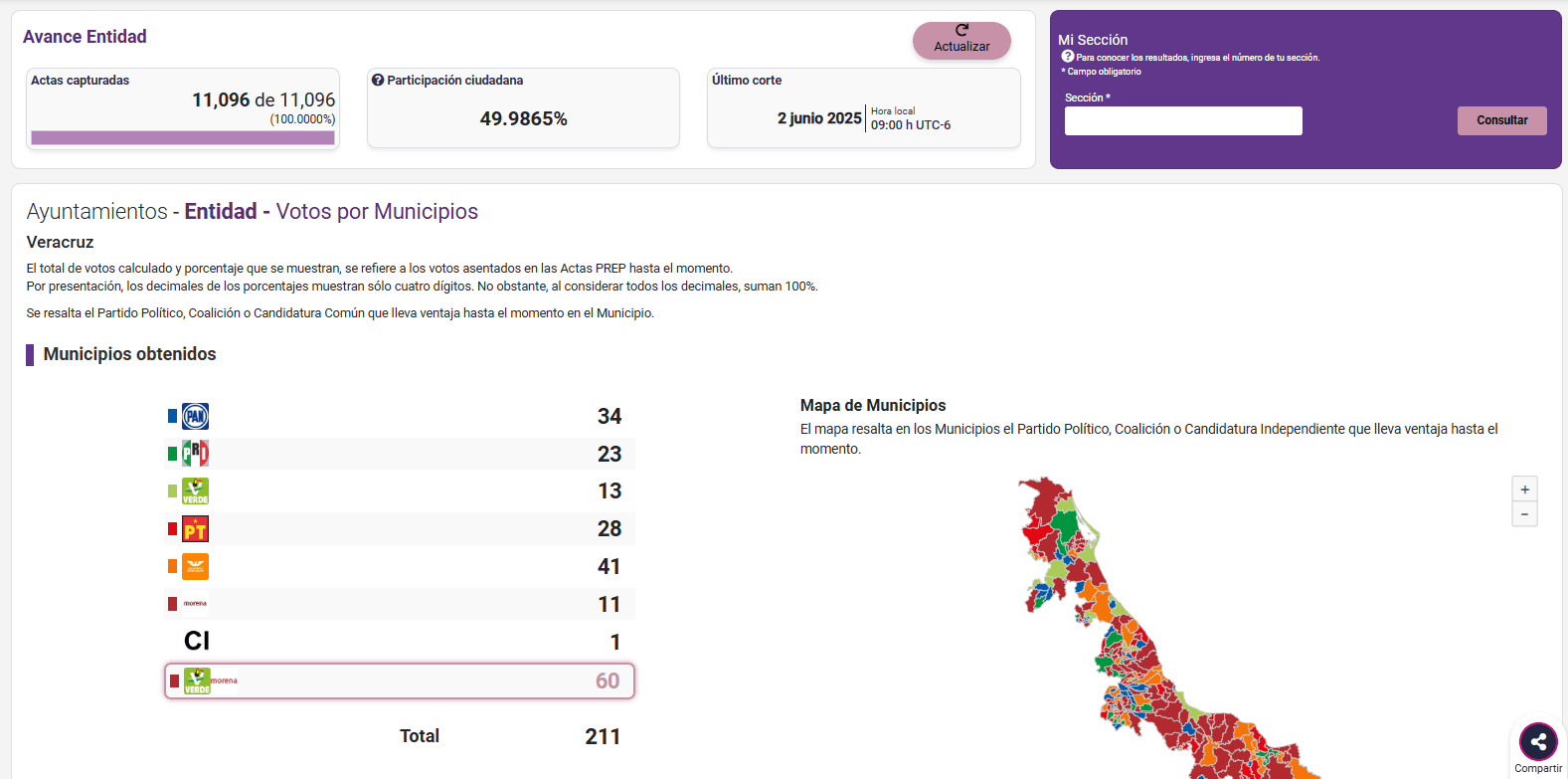The width and height of the screenshot is (1568, 779).
Task: Click the Actas capturadas progress bar
Action: coord(183,138)
